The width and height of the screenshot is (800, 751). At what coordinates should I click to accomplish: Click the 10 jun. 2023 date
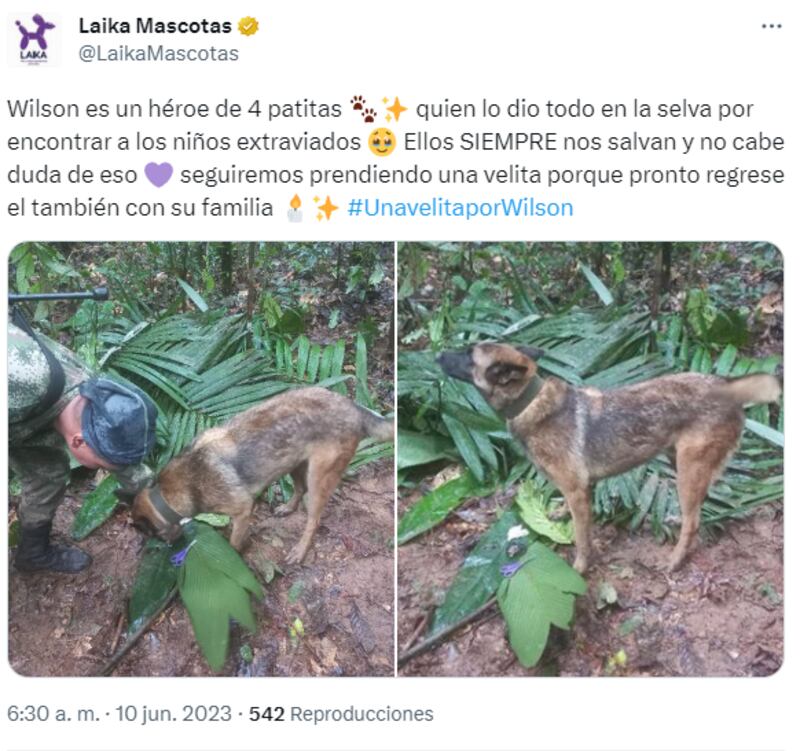coord(173,714)
